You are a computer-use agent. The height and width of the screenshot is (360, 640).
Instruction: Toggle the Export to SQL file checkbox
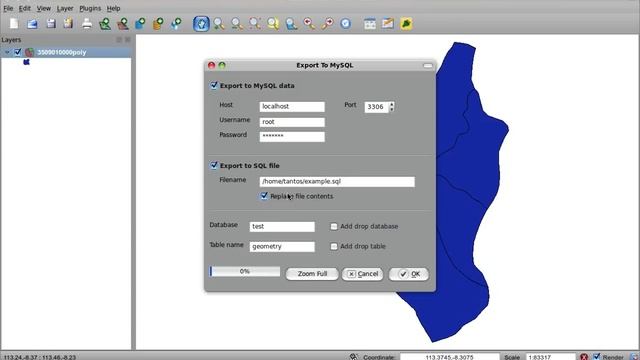coord(214,165)
